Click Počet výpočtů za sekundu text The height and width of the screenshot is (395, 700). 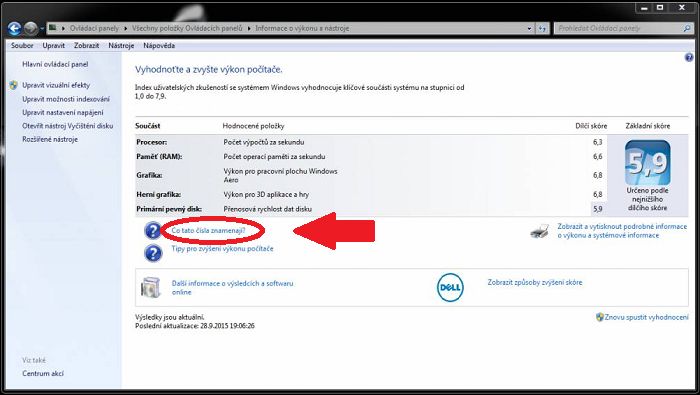264,142
